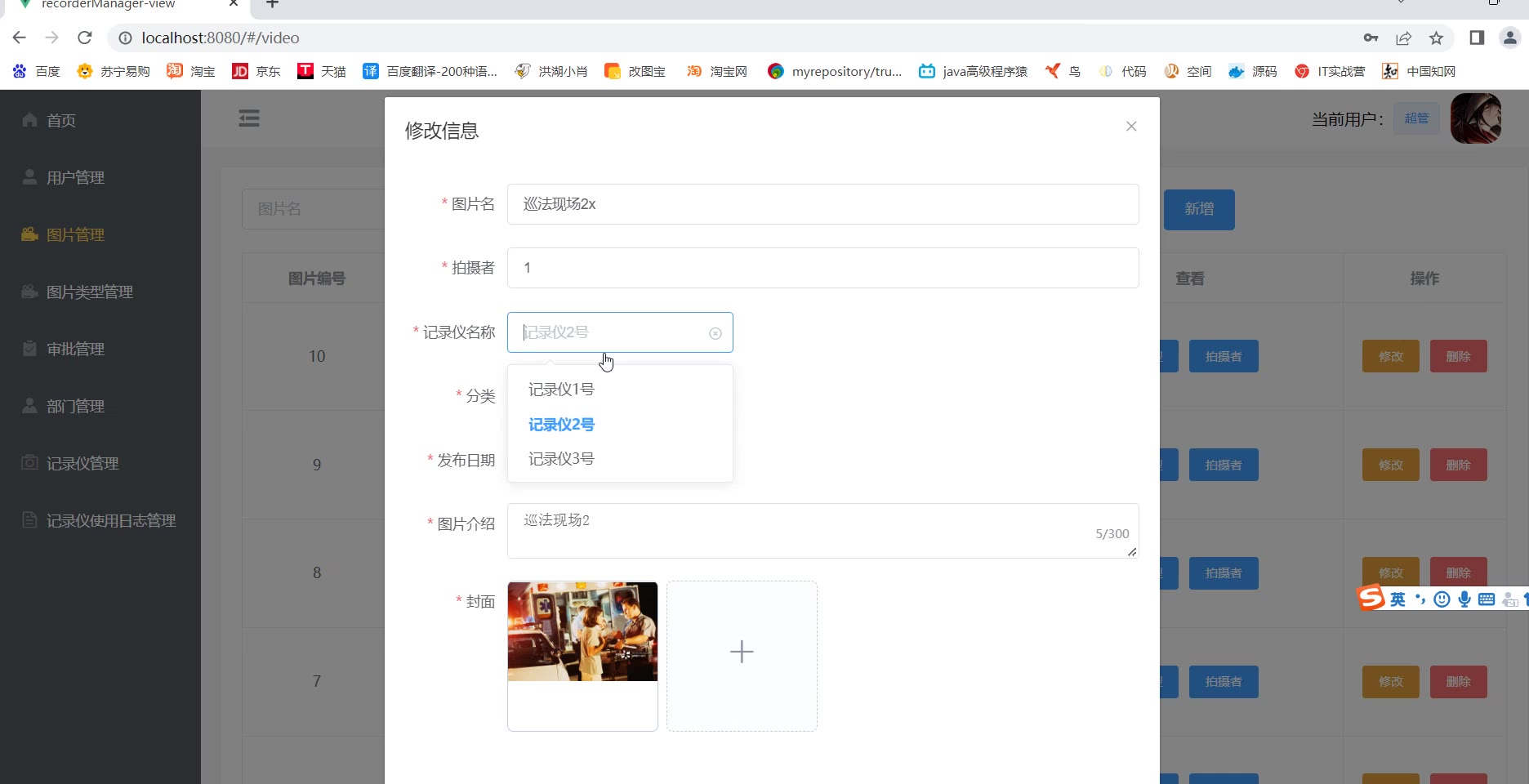Share this page icon
This screenshot has height=784, width=1529.
[1403, 38]
